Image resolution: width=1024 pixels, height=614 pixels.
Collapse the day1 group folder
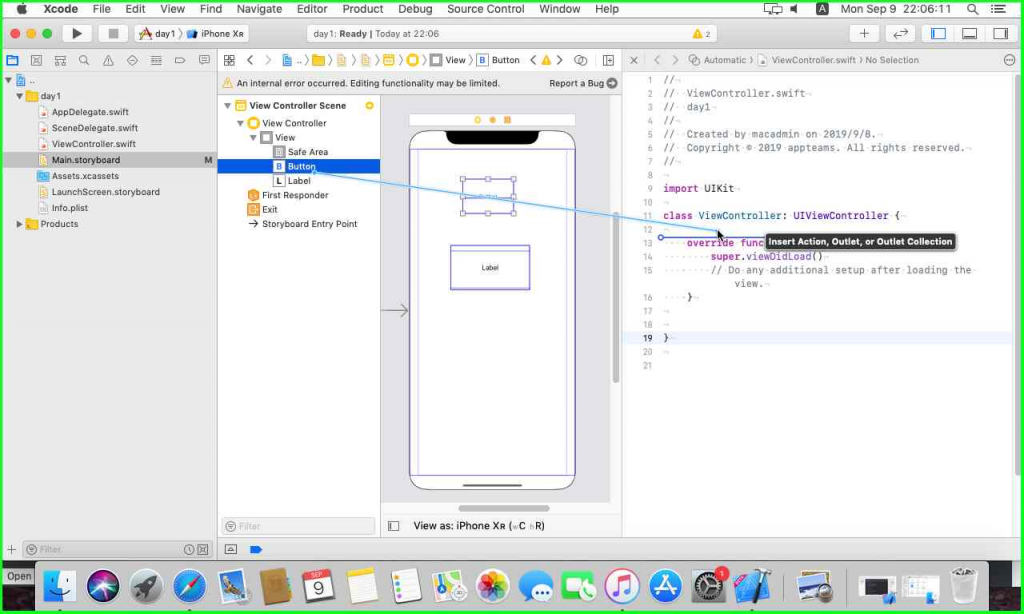point(20,96)
